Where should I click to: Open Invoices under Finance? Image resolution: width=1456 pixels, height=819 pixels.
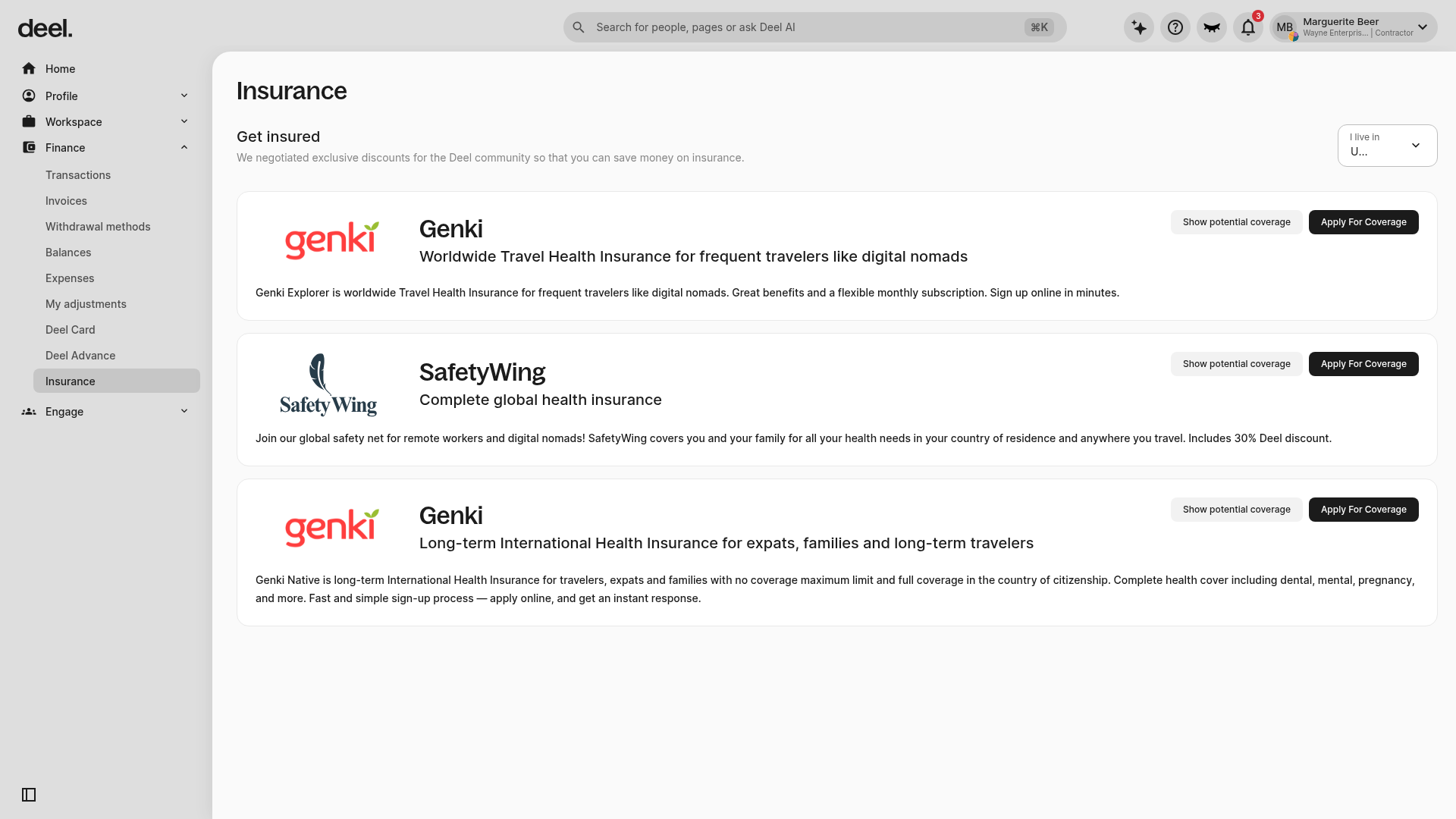click(66, 201)
